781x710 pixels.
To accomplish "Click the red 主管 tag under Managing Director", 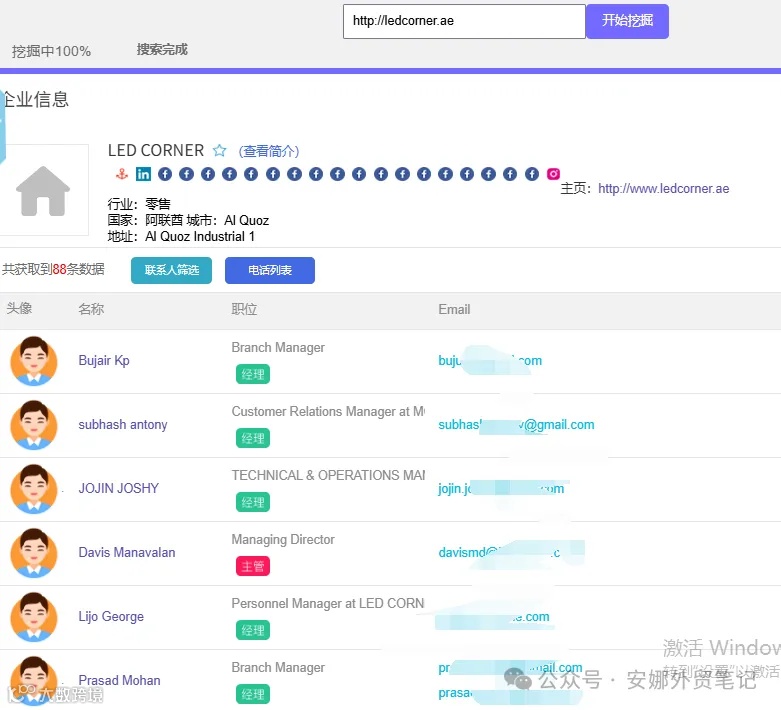I will coord(253,566).
